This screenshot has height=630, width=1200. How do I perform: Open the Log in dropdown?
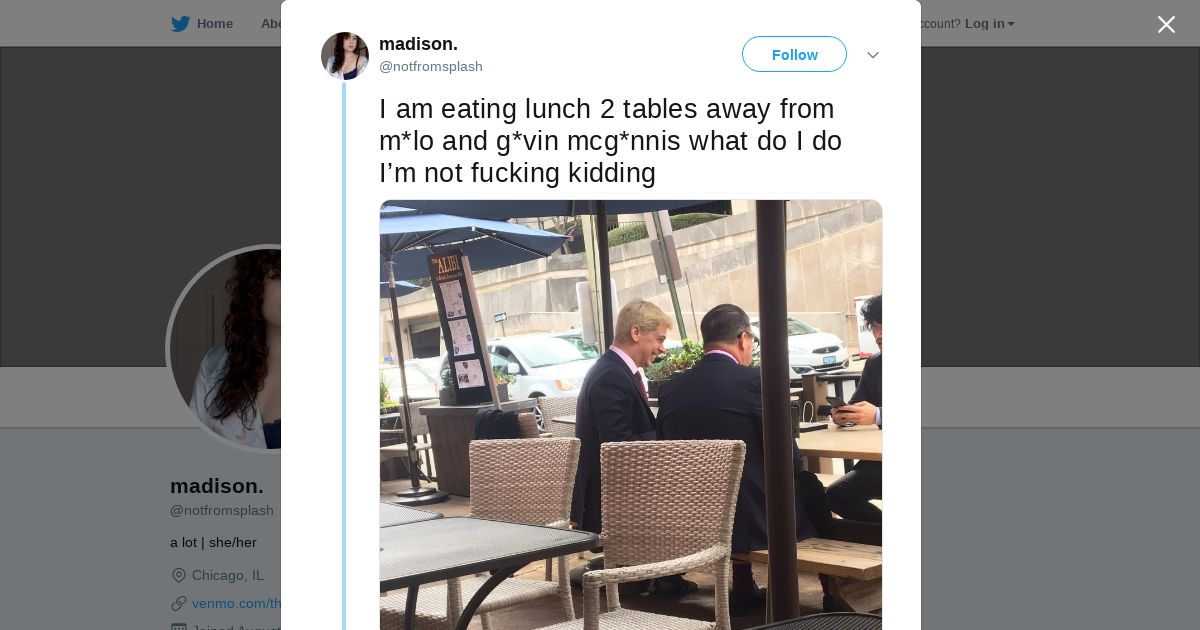tap(989, 23)
